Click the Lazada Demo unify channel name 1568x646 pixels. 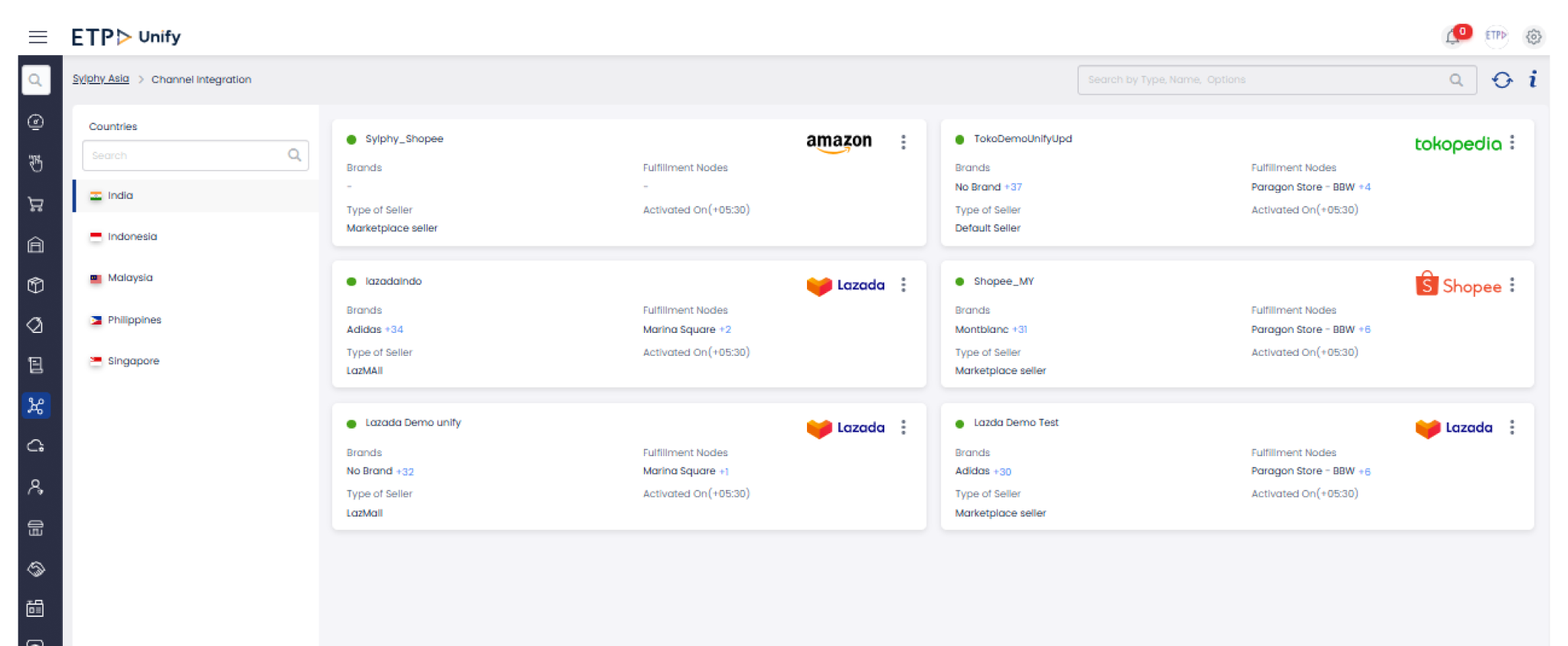[413, 423]
